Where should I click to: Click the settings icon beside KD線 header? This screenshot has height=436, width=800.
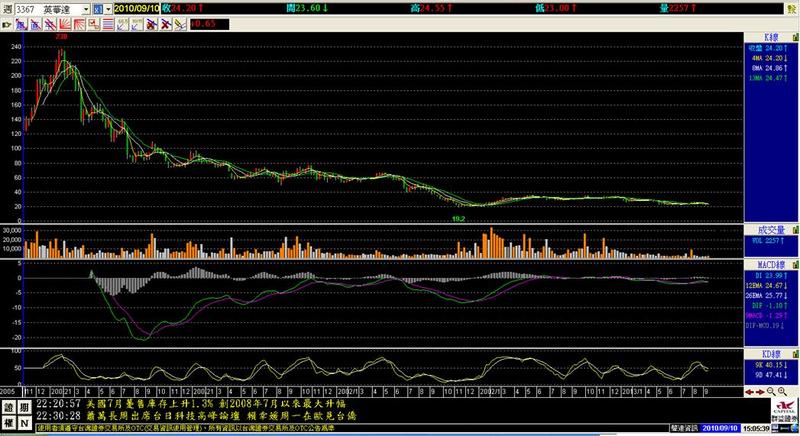pos(795,354)
